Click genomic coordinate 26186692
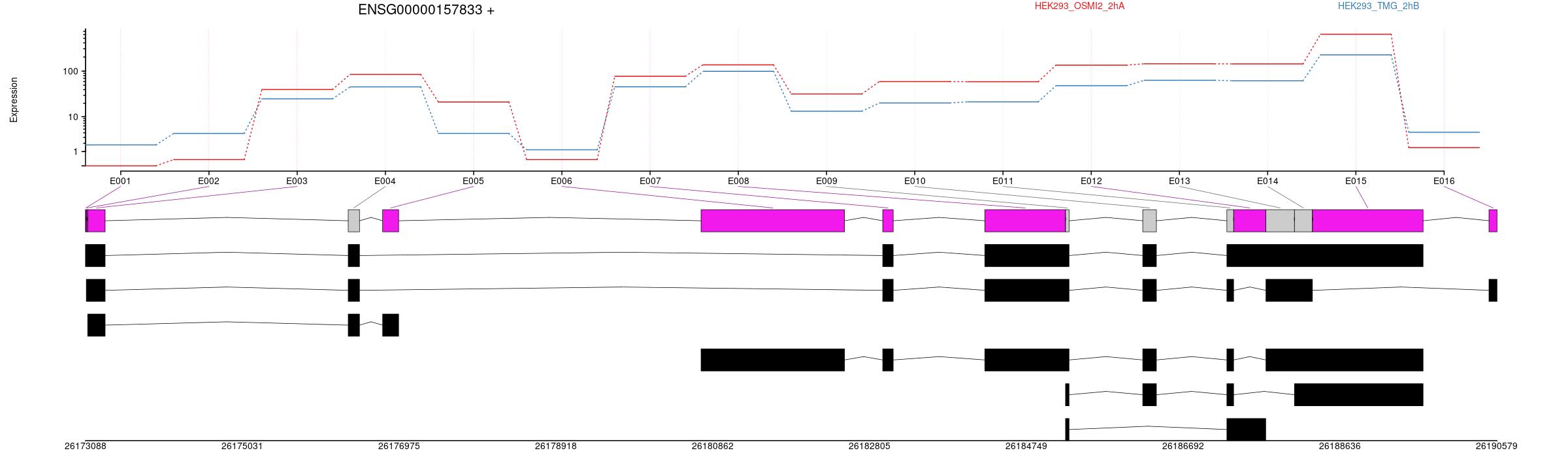This screenshot has width=1568, height=457. (1183, 447)
